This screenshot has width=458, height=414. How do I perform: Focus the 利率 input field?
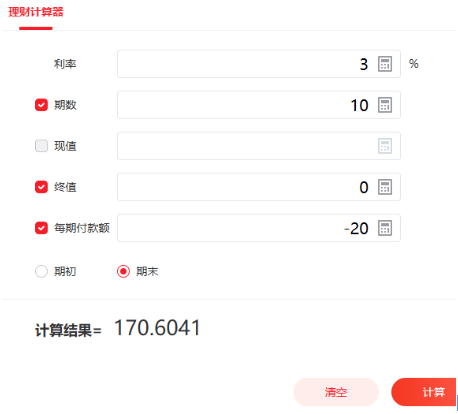click(259, 64)
